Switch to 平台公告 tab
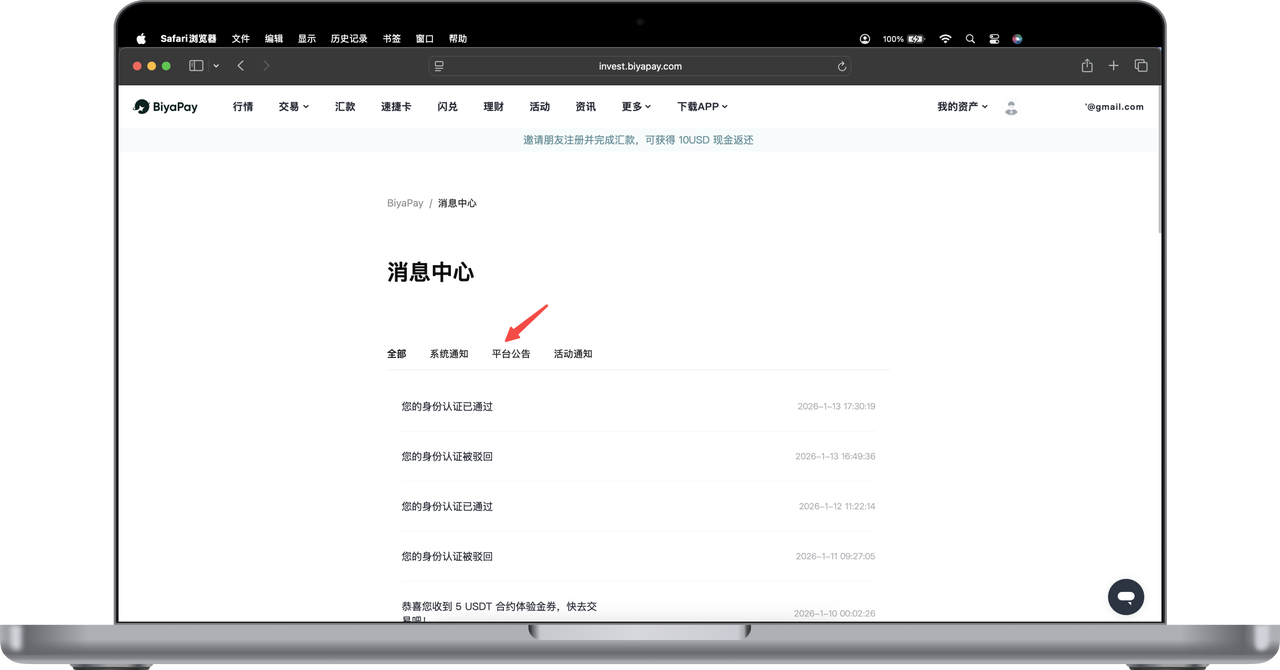1280x670 pixels. pos(511,354)
